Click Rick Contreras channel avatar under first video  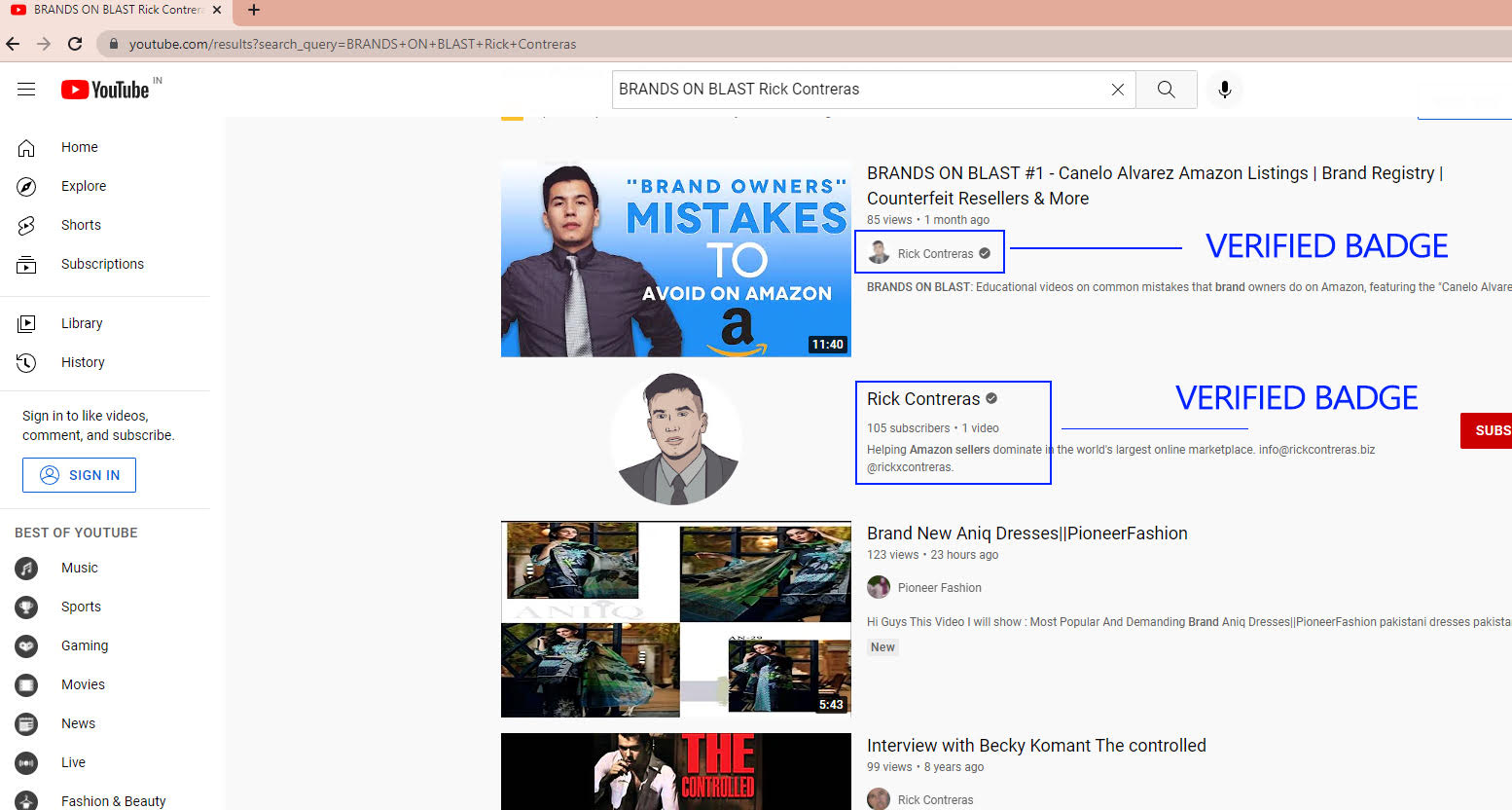click(x=879, y=253)
